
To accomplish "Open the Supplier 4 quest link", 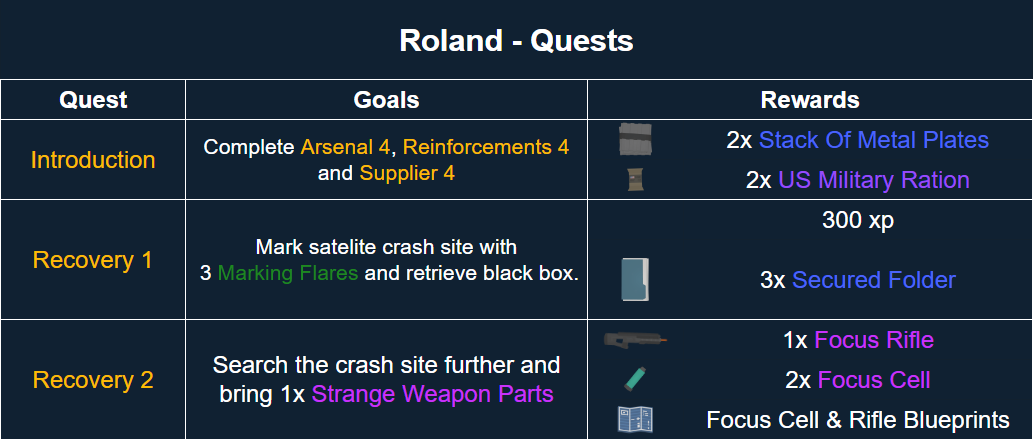I will 407,173.
